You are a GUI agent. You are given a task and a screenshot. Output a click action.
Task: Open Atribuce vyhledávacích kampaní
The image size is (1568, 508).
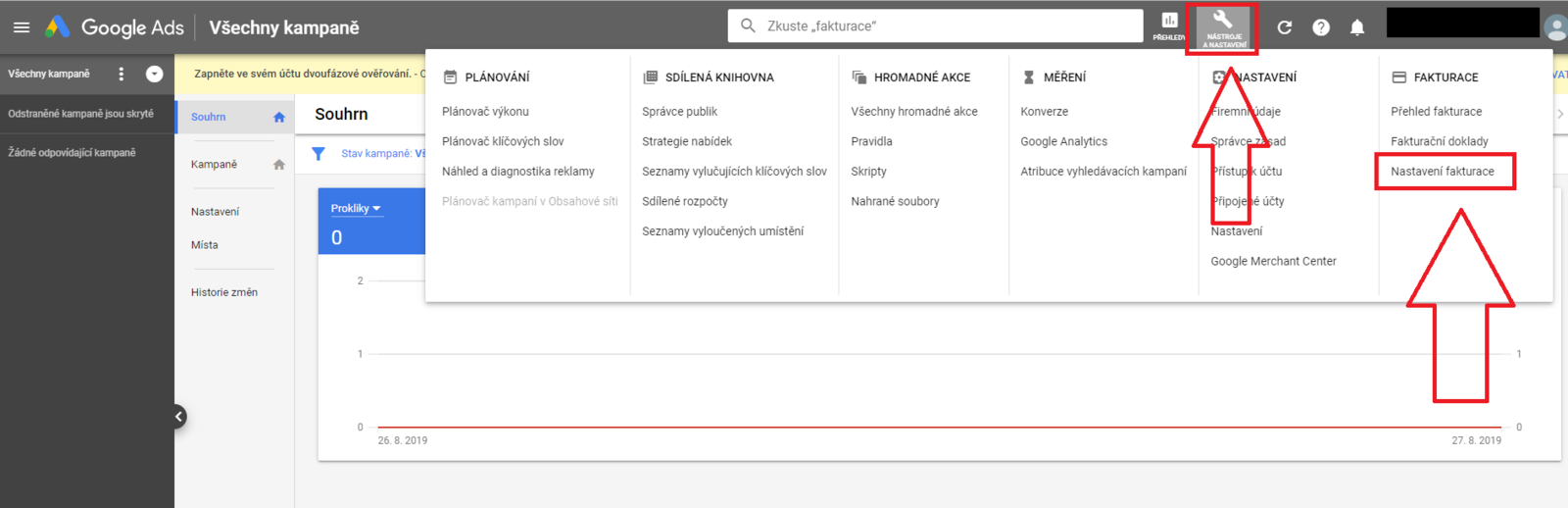pos(1102,172)
